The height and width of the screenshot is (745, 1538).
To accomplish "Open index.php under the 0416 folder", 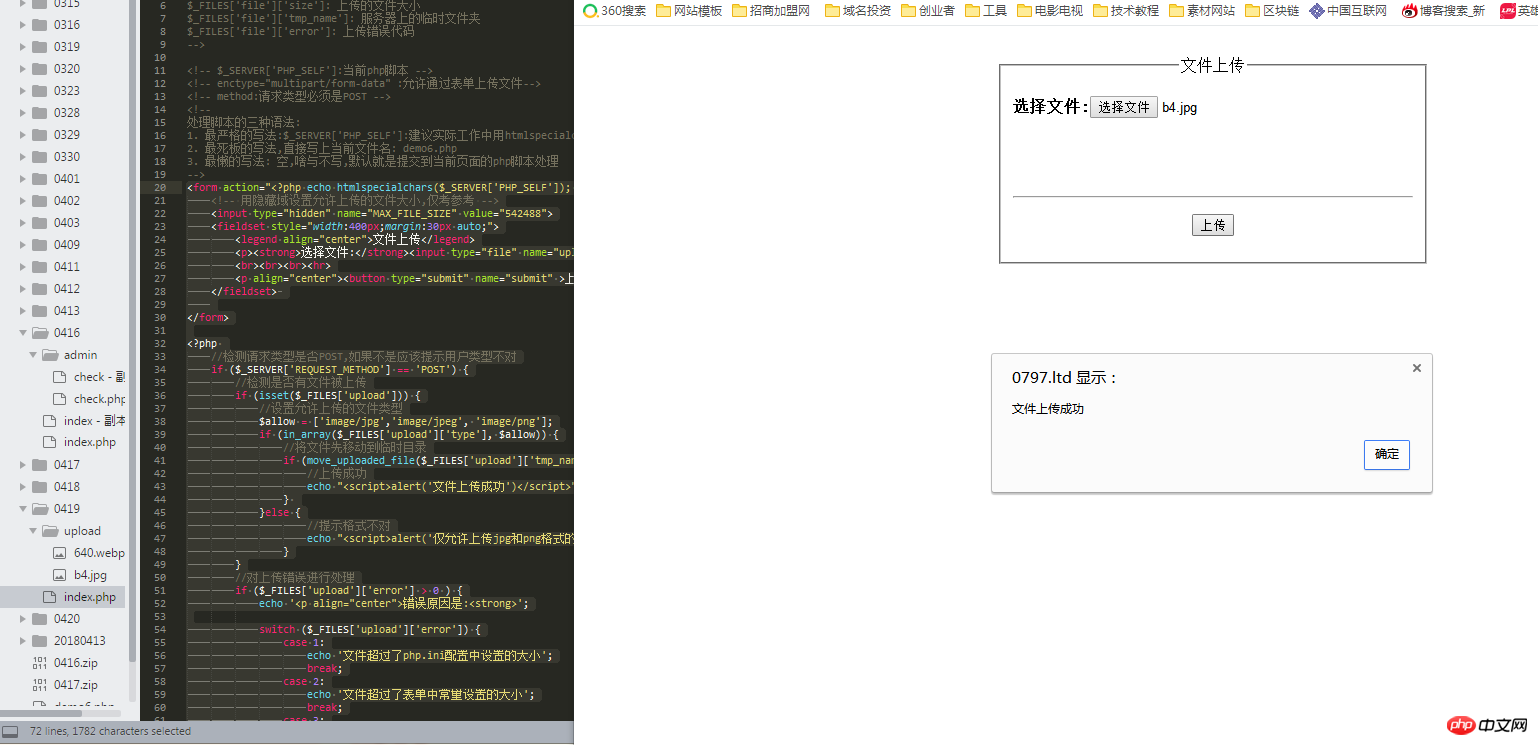I will (90, 442).
